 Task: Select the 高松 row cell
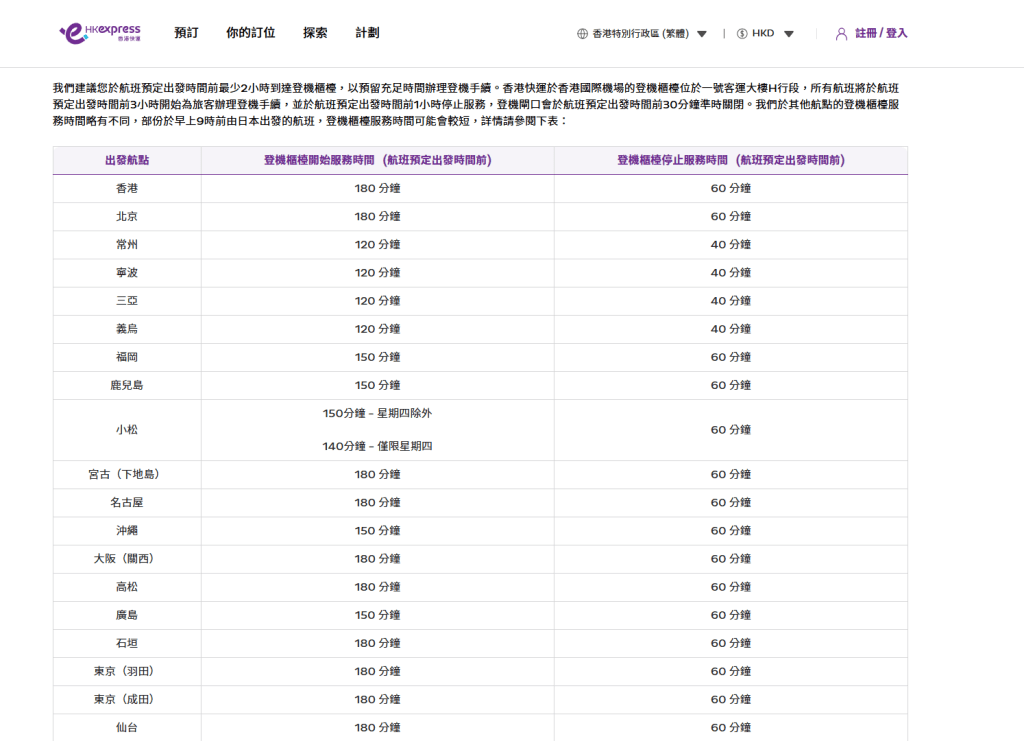(127, 586)
